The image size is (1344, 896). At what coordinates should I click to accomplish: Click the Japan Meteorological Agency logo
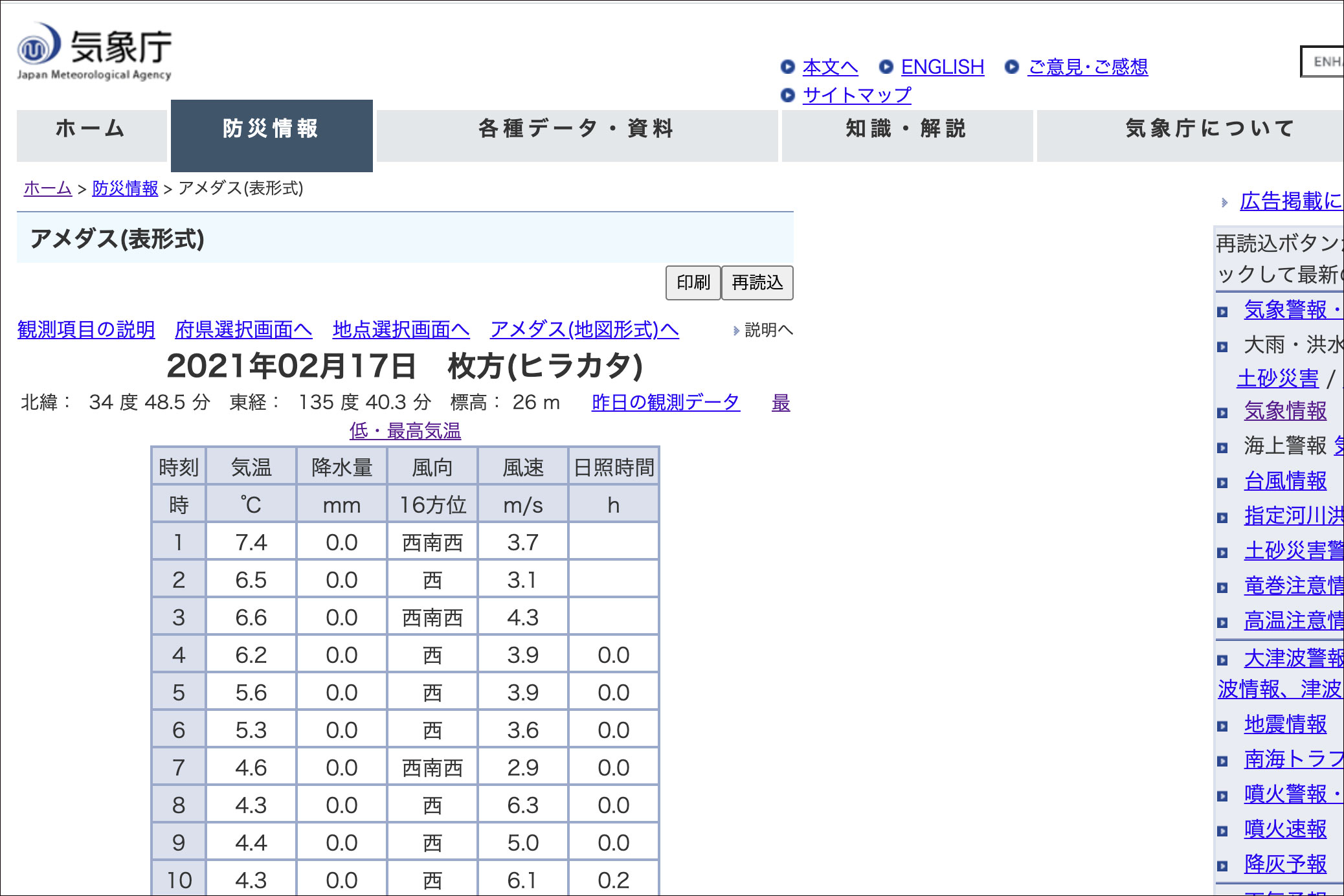[95, 52]
